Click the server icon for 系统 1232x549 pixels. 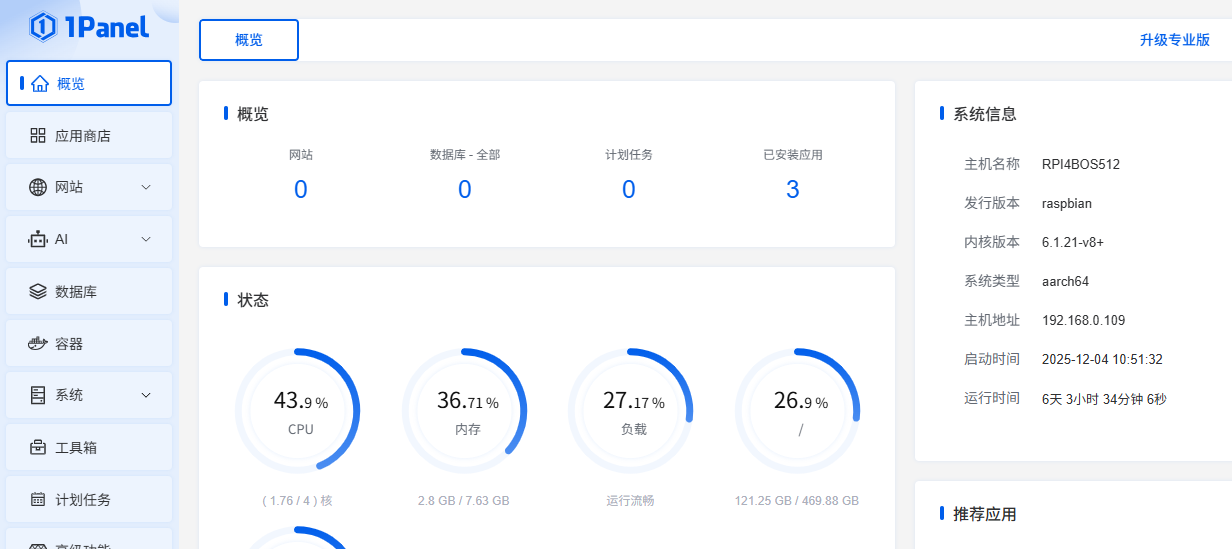coord(38,395)
